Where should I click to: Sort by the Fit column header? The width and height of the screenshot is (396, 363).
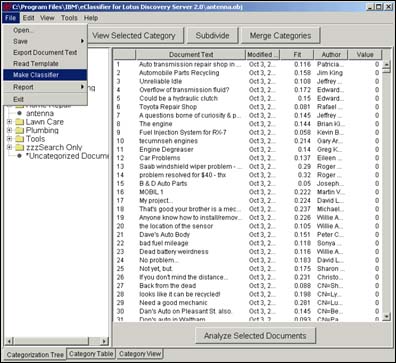point(297,54)
